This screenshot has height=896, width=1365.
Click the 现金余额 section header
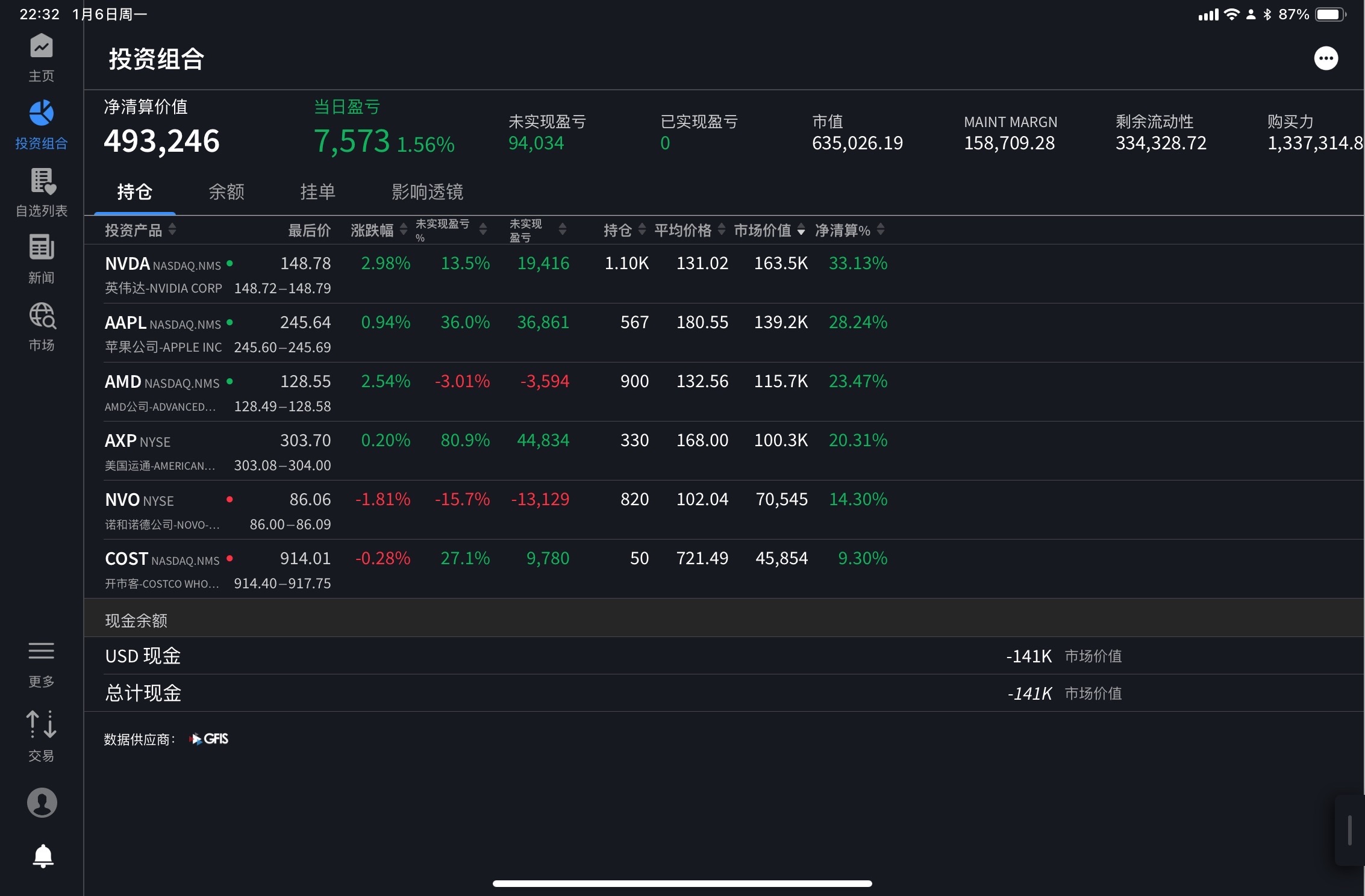724,618
